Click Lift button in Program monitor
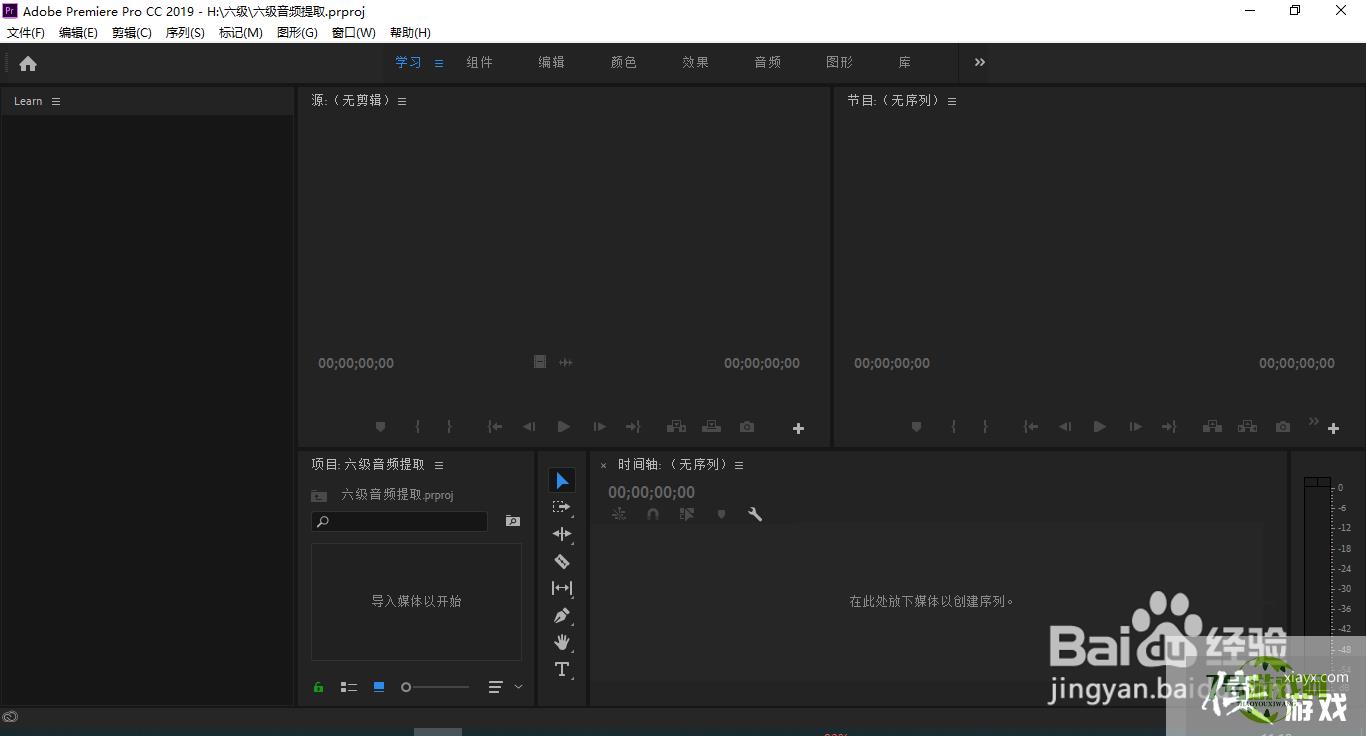 1213,427
